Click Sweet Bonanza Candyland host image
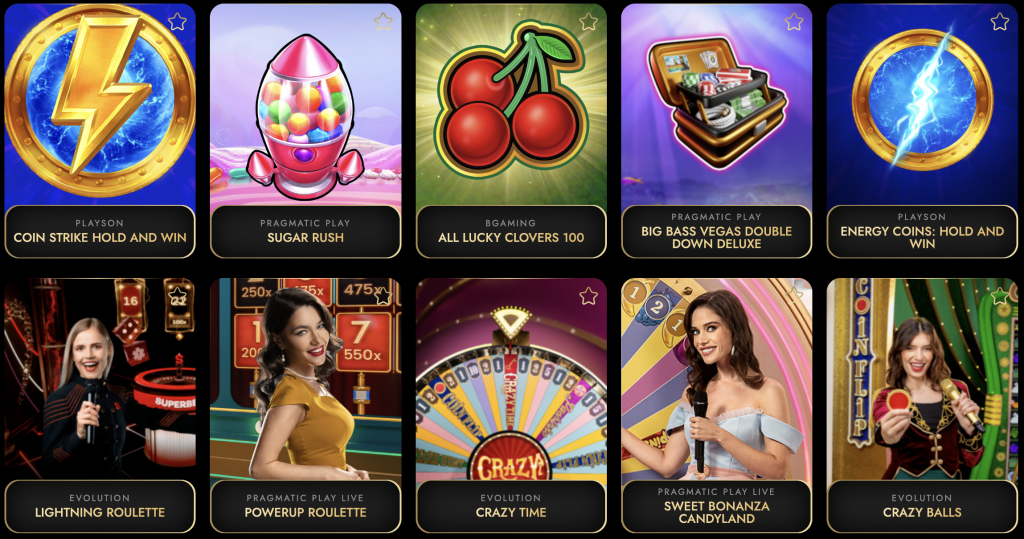This screenshot has width=1024, height=539. [x=716, y=380]
